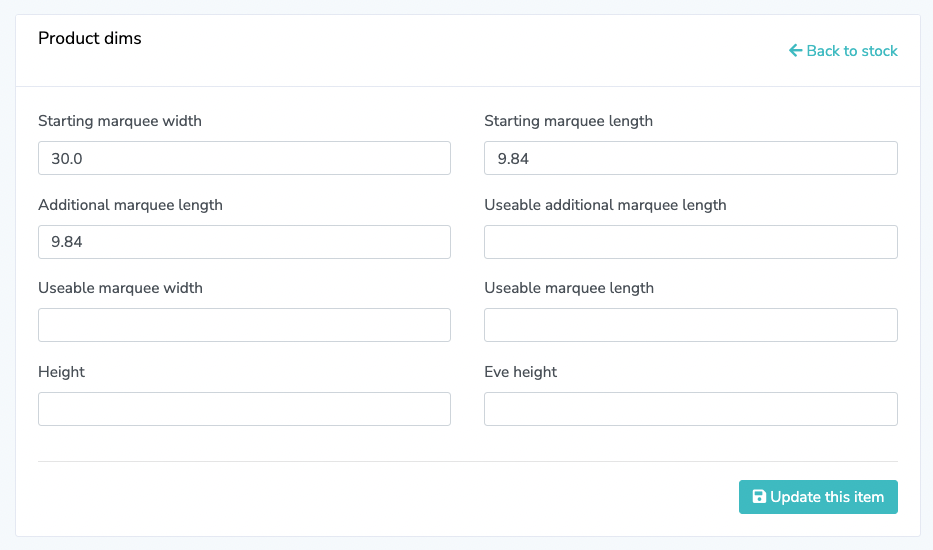Click the Useable additional marquee length label text
This screenshot has width=933, height=550.
605,205
